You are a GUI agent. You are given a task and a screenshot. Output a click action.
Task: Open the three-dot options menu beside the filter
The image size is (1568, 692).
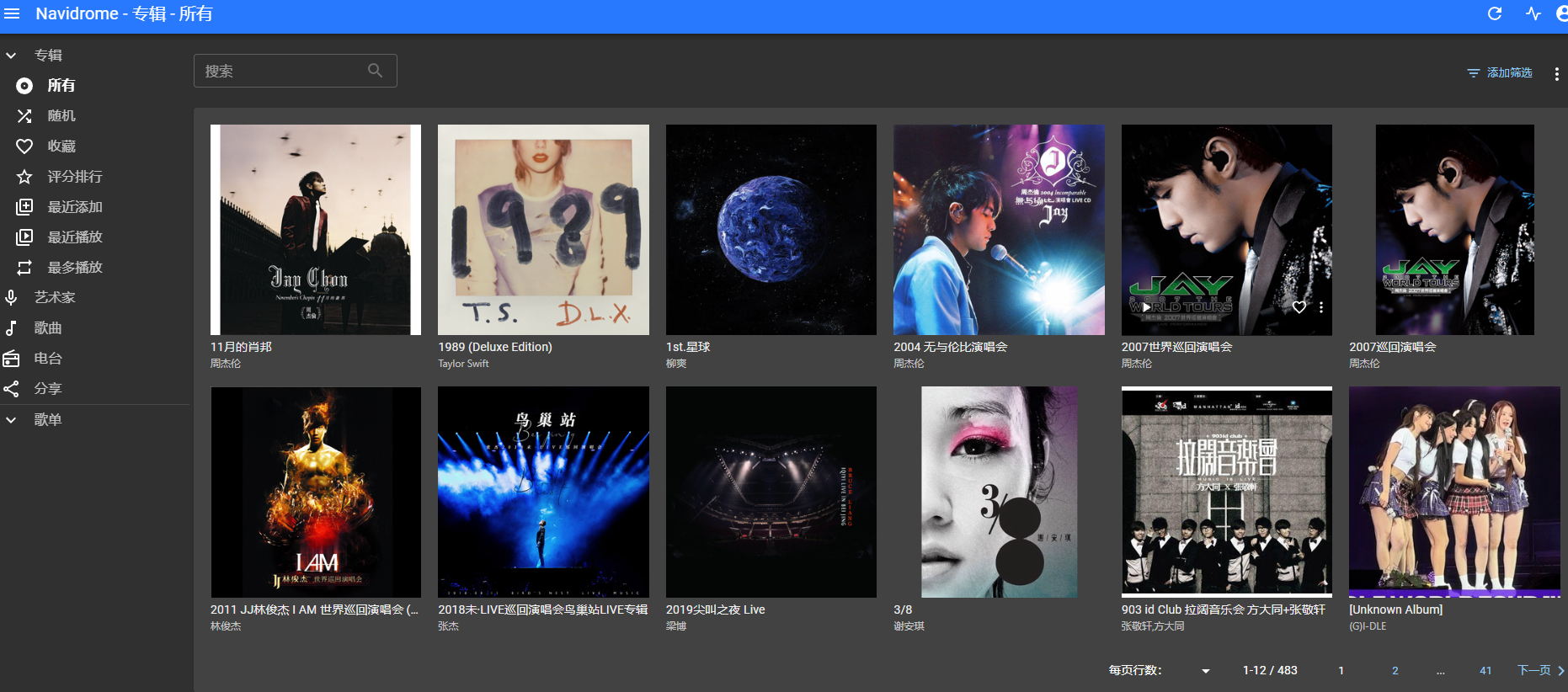1556,74
